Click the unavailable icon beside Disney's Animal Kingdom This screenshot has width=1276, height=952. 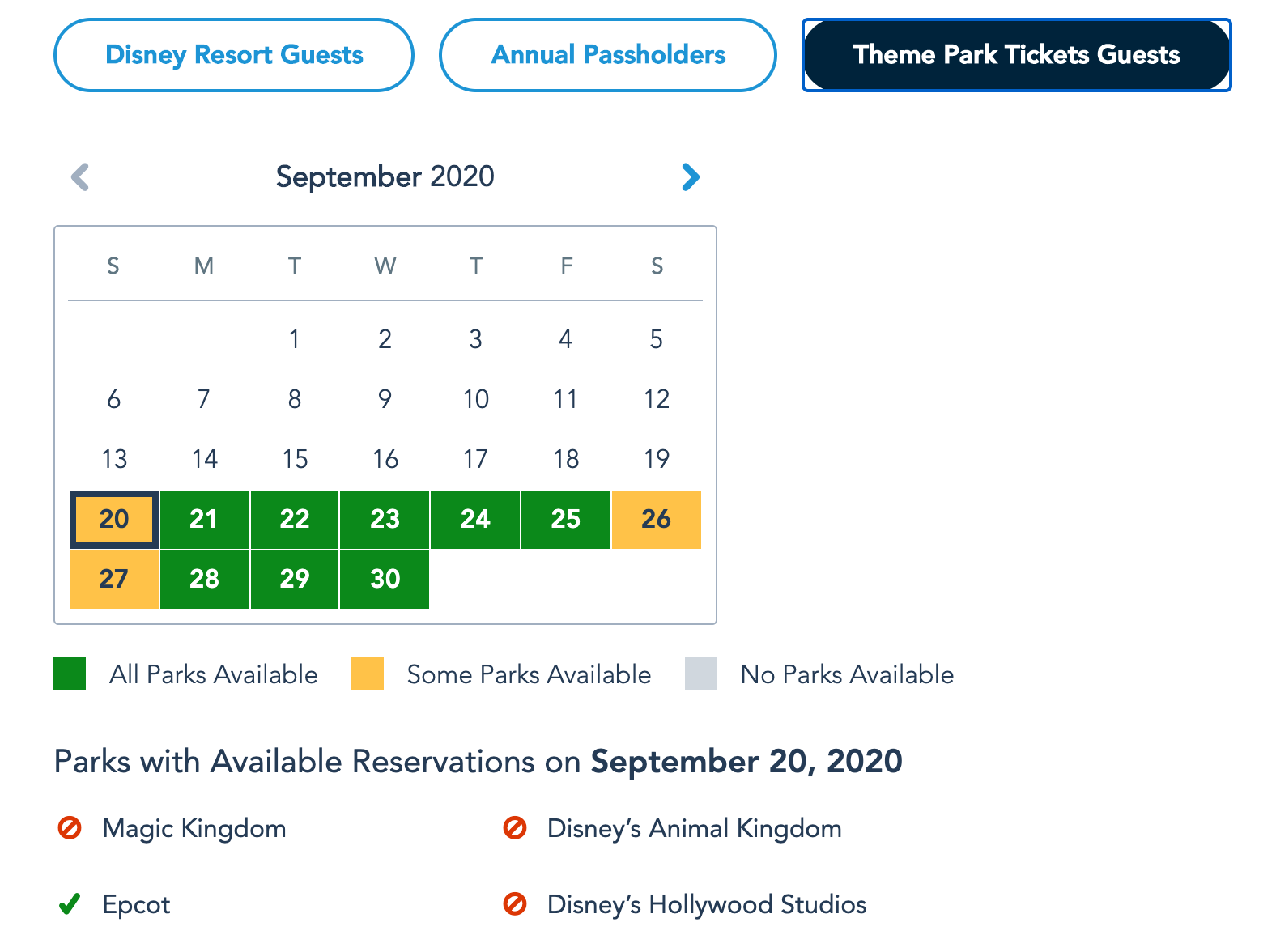coord(515,828)
